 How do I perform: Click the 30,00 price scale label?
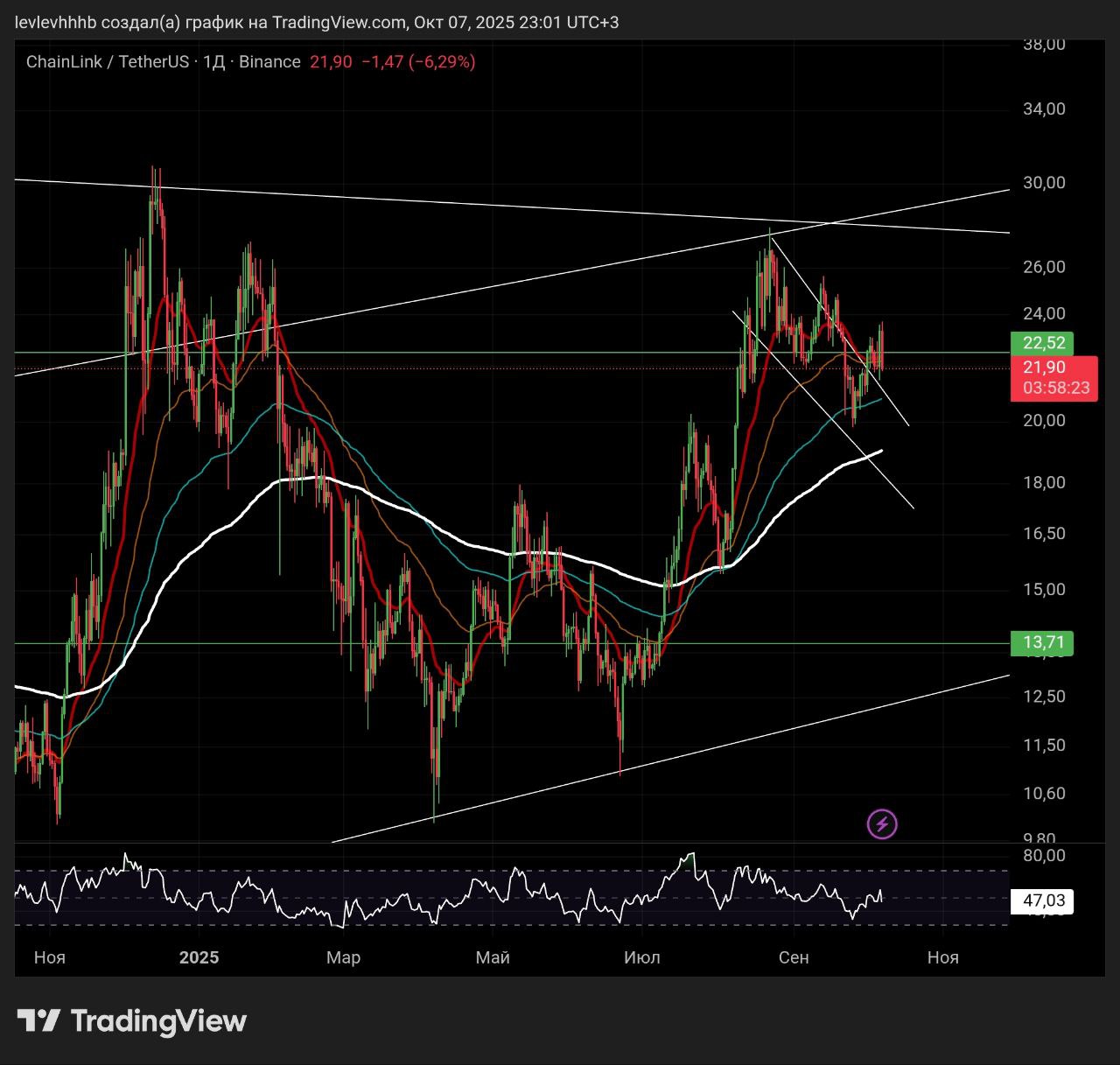(1044, 183)
